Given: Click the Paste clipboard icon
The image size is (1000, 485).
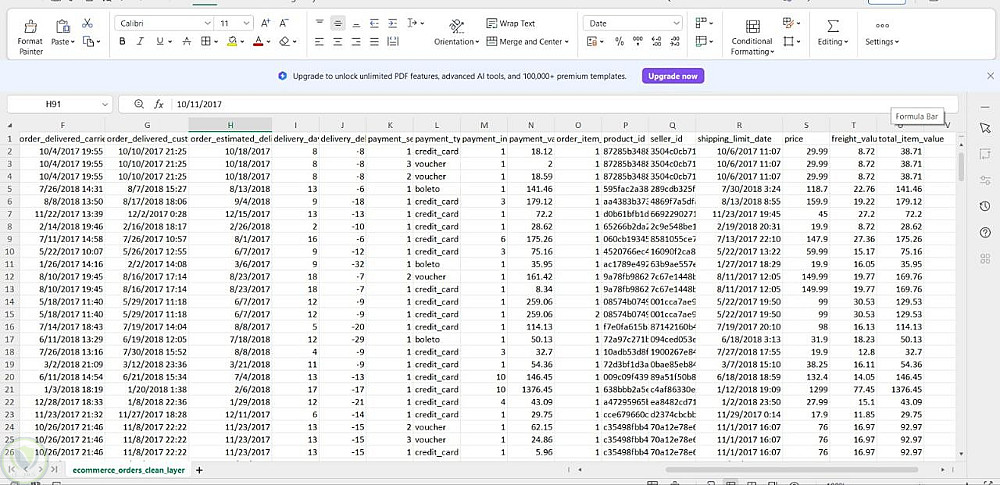Looking at the screenshot, I should 62,26.
